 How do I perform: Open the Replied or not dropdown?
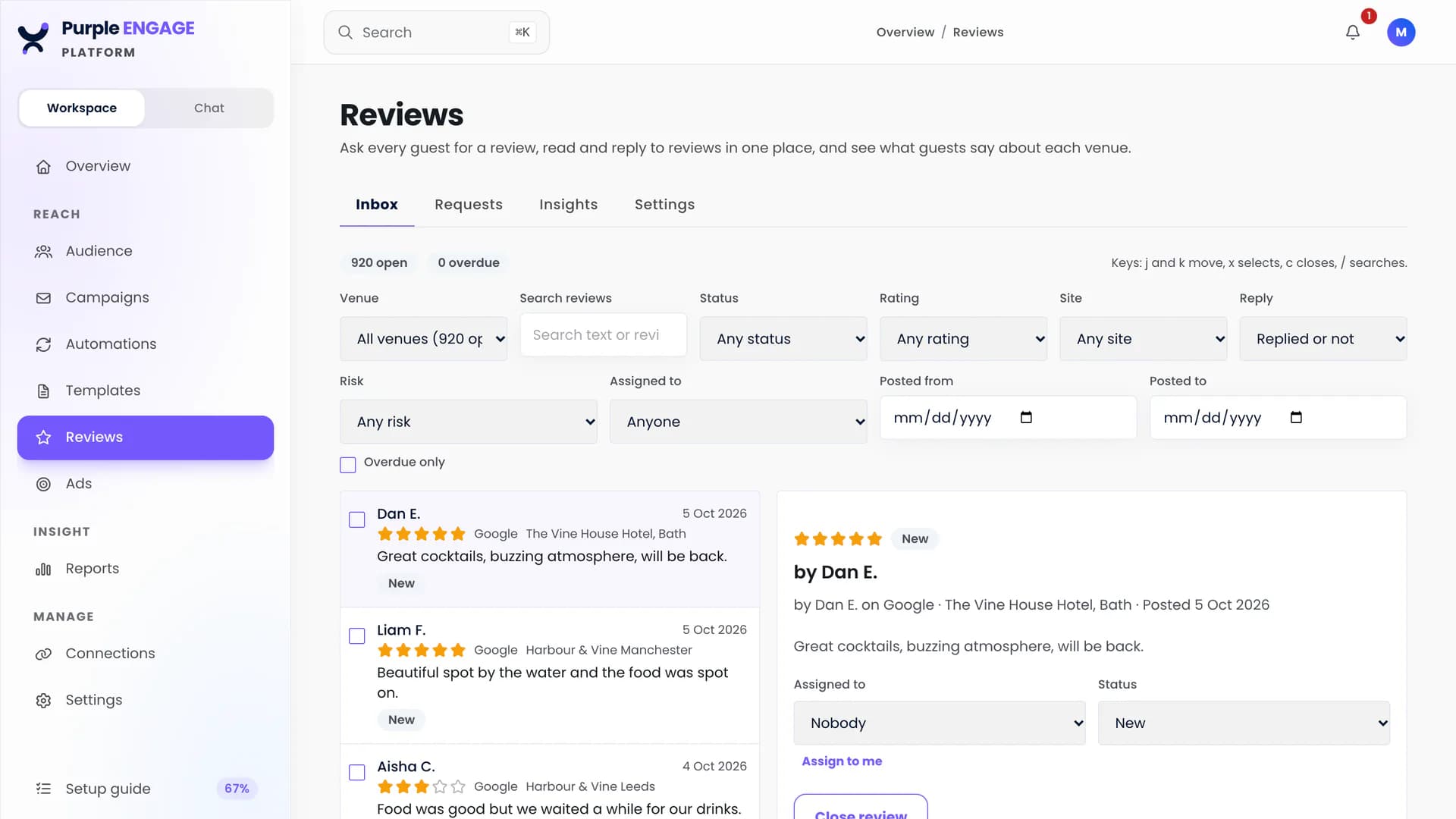point(1323,339)
